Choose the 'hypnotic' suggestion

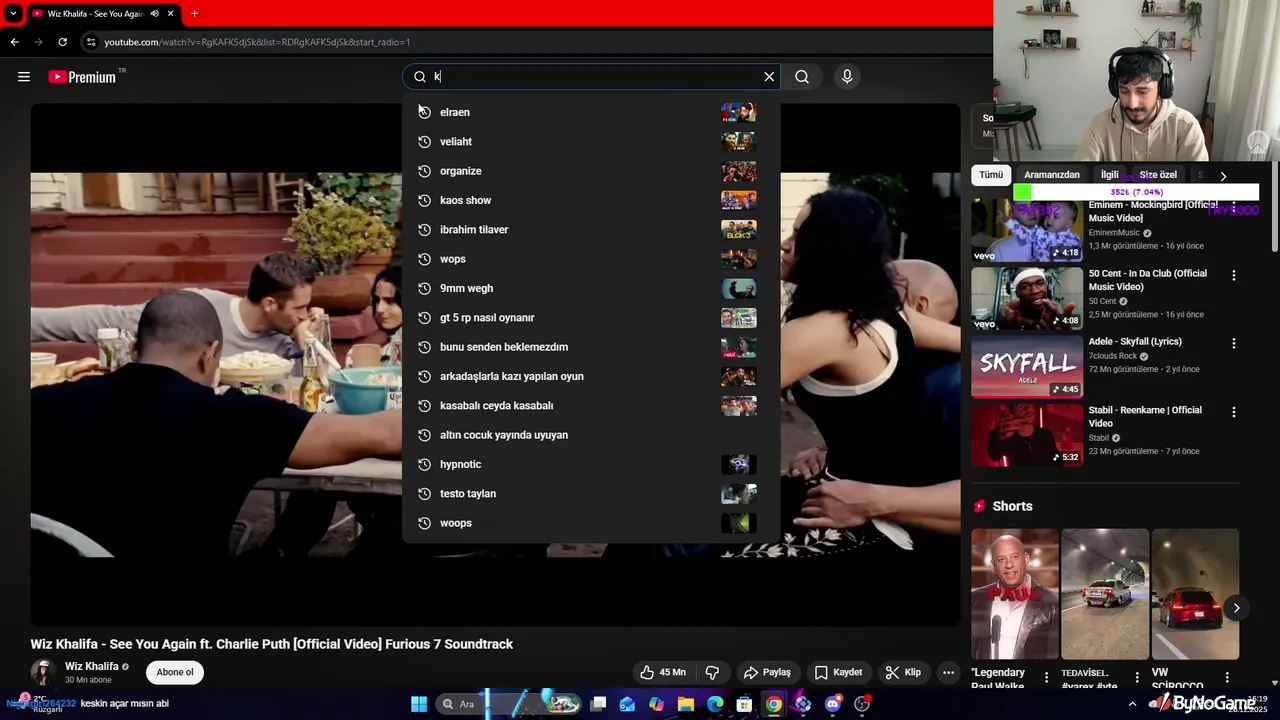point(591,464)
